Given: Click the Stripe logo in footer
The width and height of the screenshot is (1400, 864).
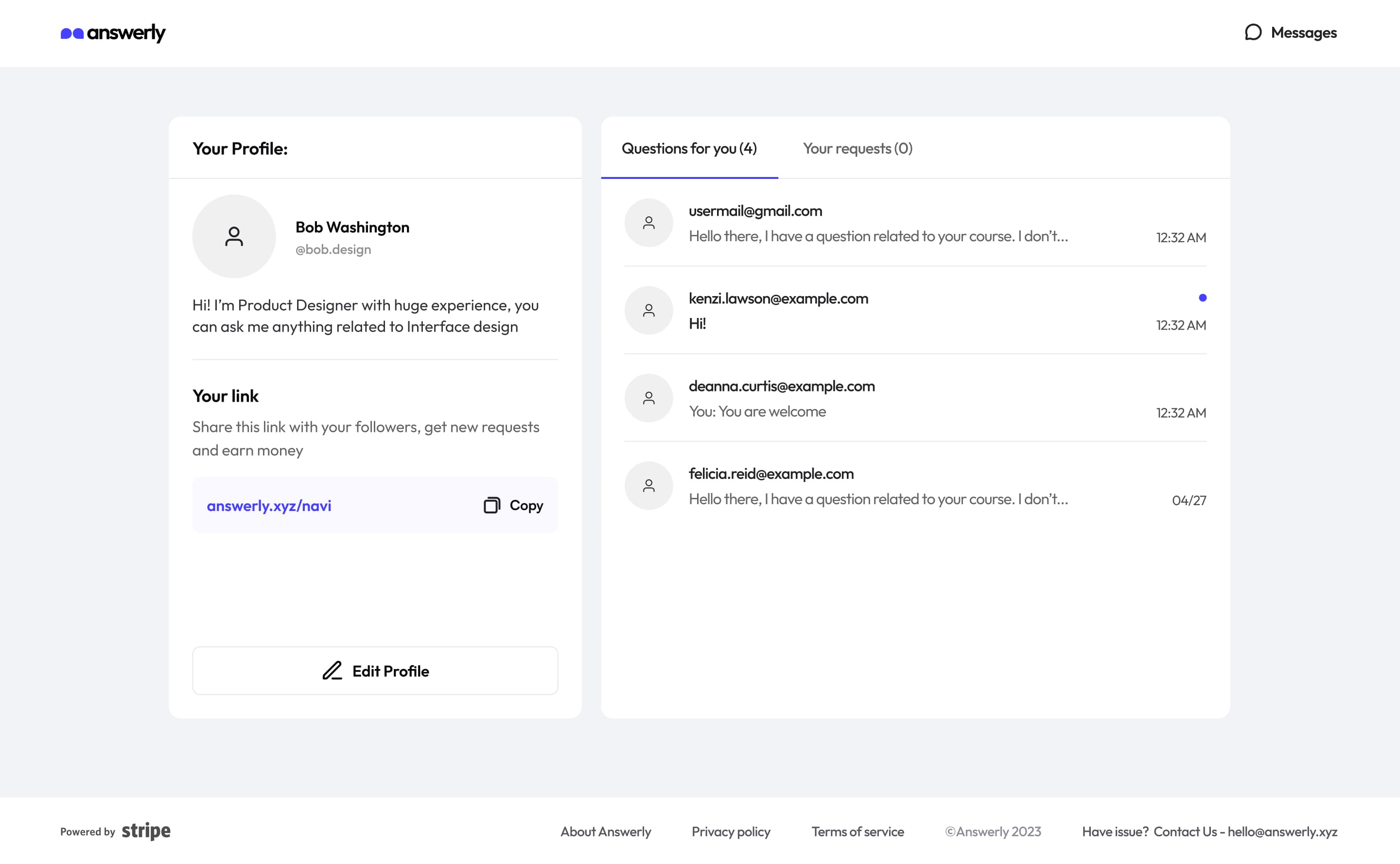Looking at the screenshot, I should point(146,831).
